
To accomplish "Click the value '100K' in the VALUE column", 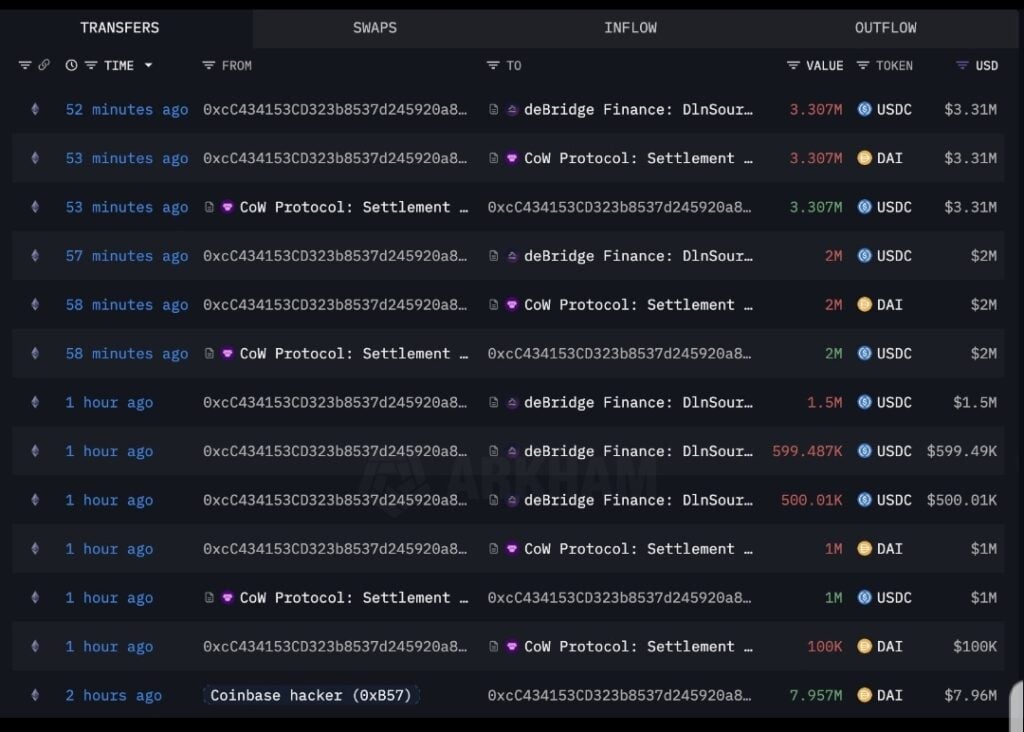I will click(x=825, y=646).
